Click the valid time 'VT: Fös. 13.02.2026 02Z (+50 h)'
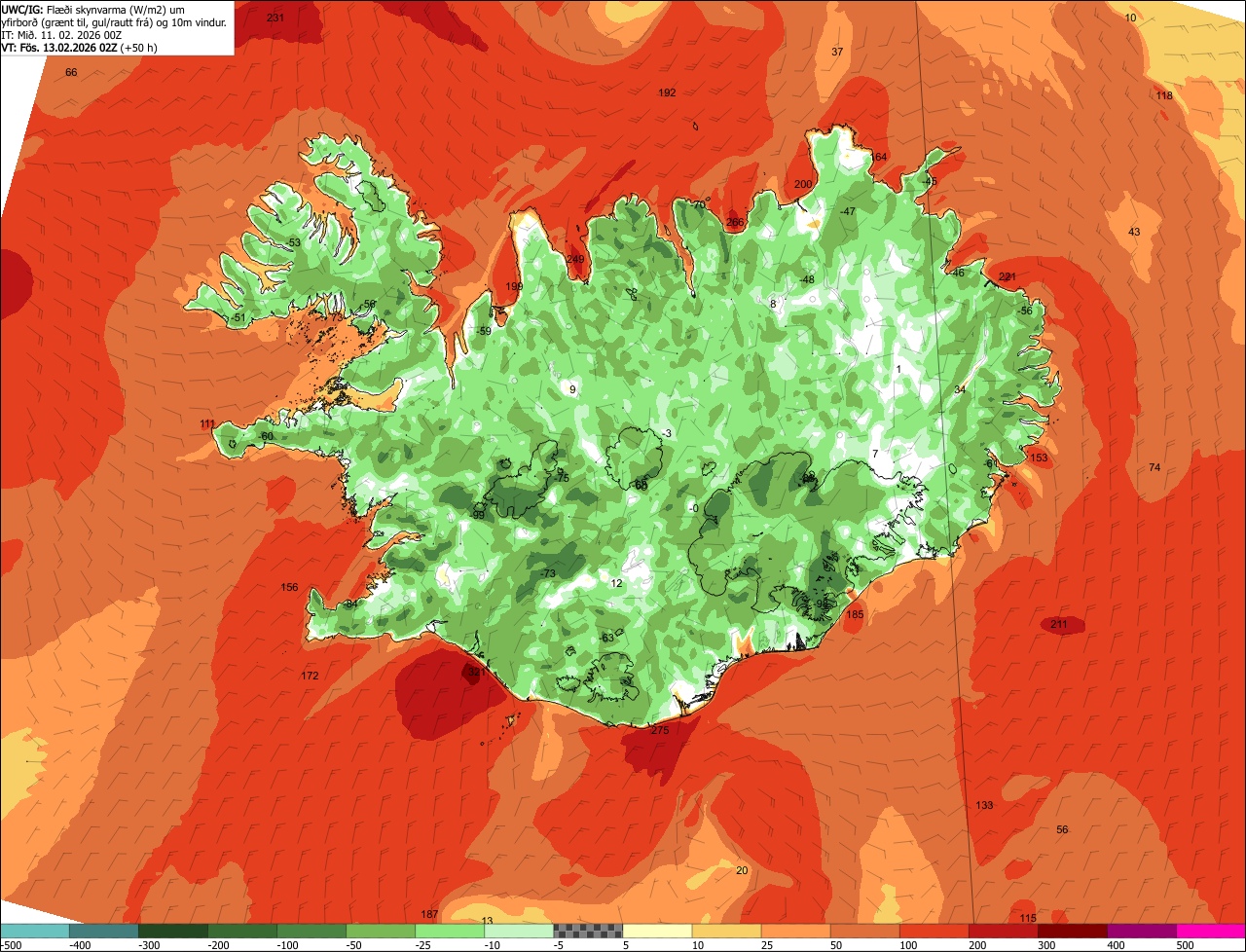1246x952 pixels. point(80,47)
